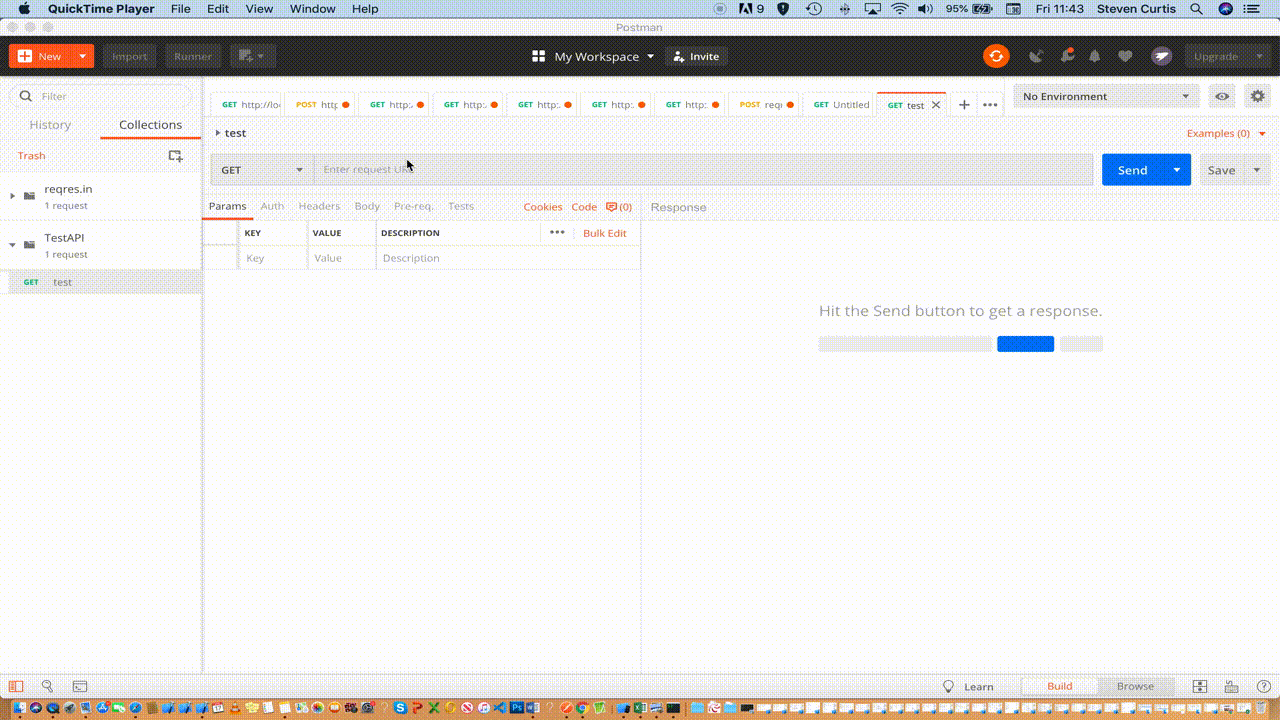Click the heart icon in header
The image size is (1280, 720).
pos(1125,56)
